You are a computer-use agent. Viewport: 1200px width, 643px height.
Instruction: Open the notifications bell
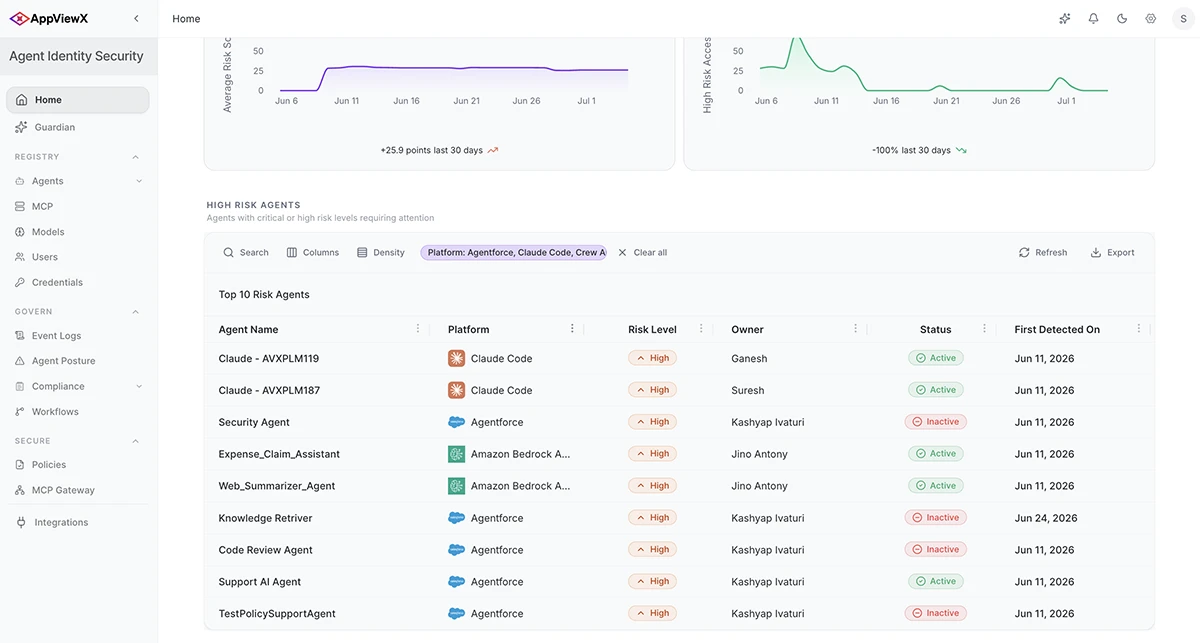tap(1094, 18)
